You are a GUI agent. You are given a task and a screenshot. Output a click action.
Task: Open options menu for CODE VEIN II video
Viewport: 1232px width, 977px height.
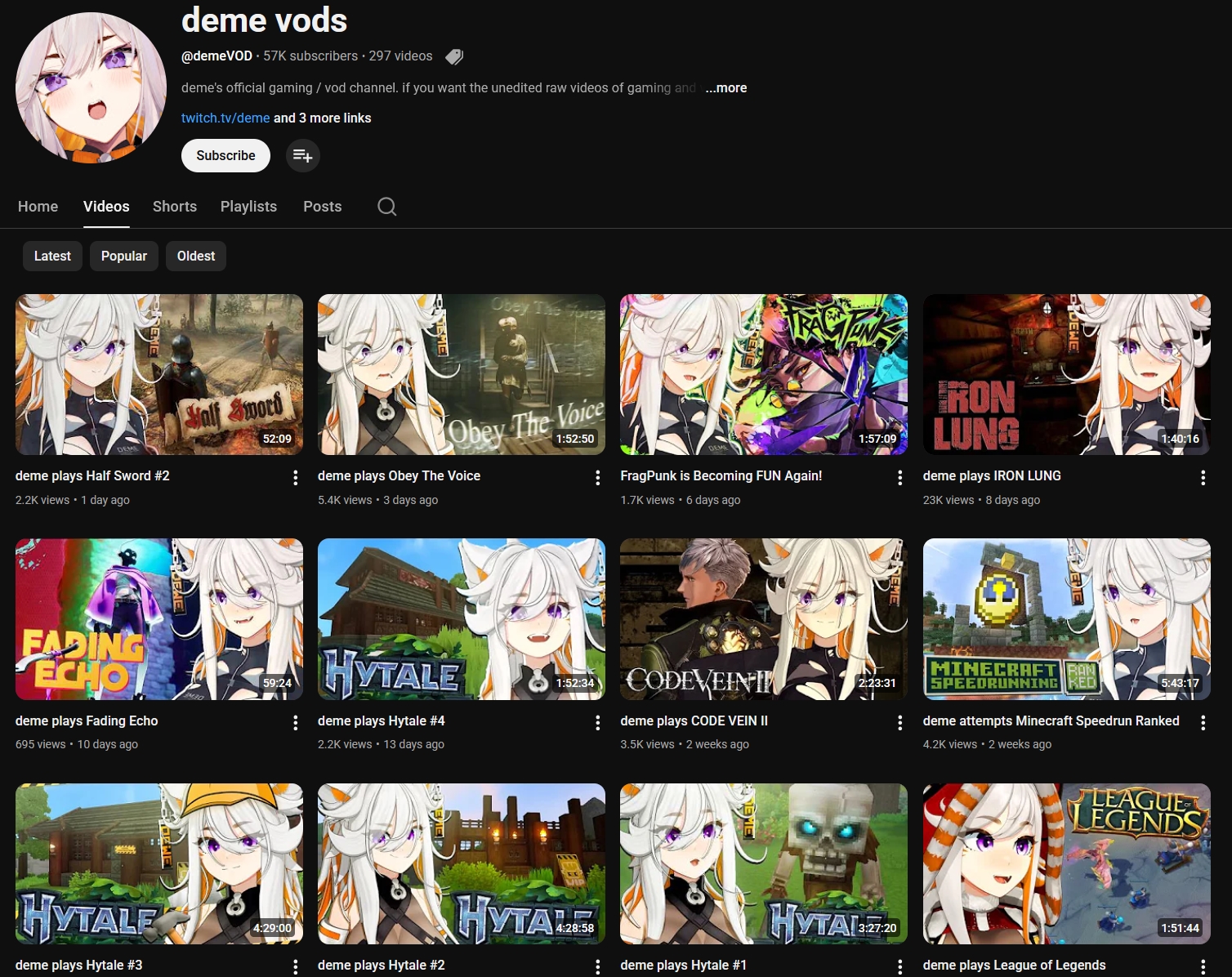[900, 722]
